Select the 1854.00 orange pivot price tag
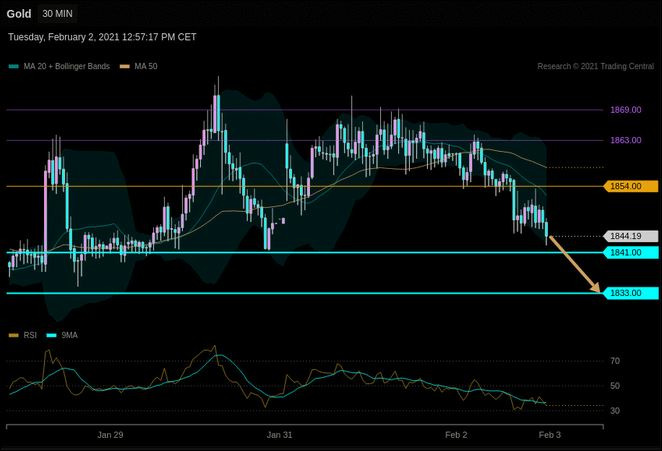This screenshot has height=451, width=662. click(x=631, y=186)
